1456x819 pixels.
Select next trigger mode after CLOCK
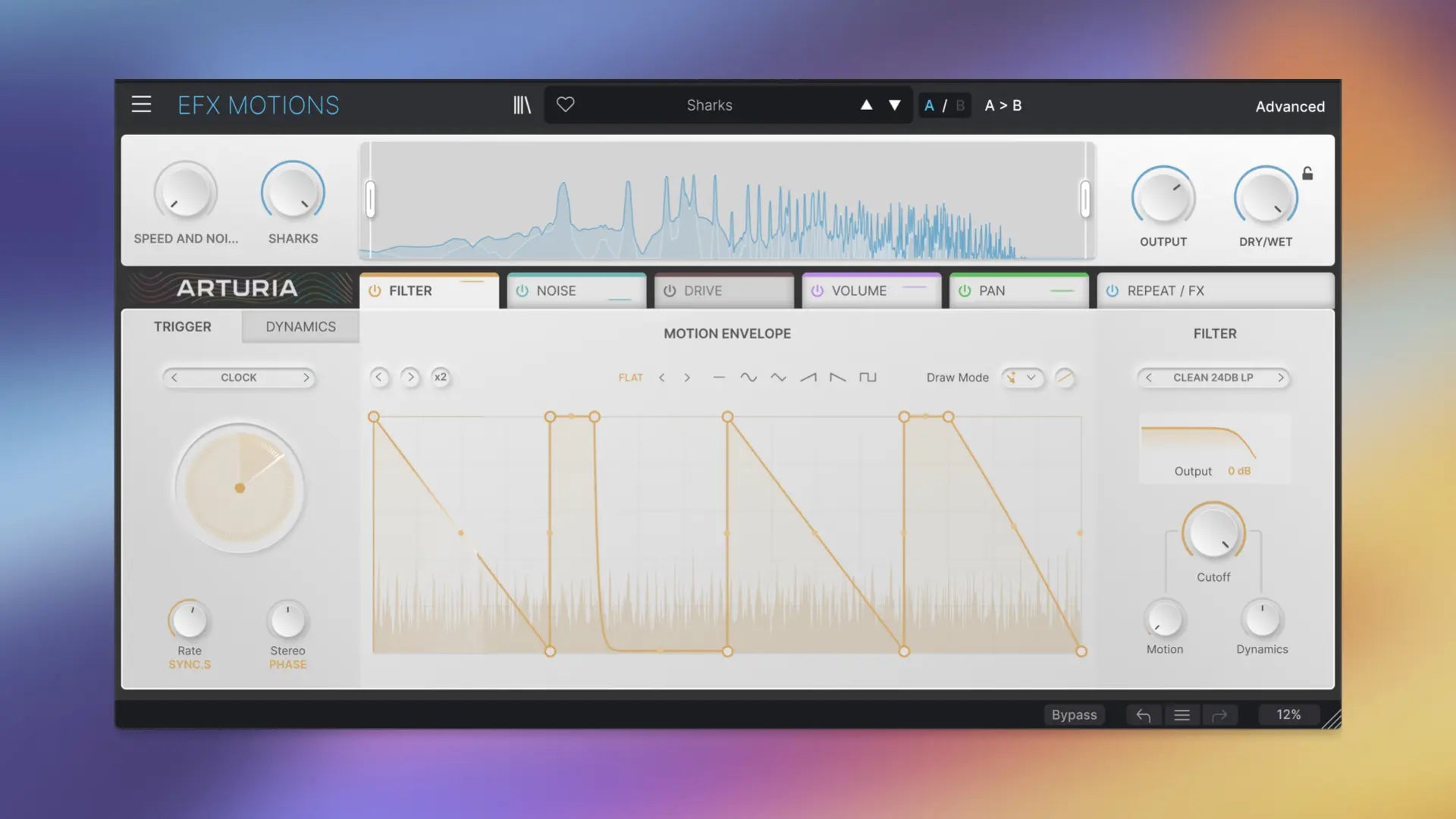(306, 377)
